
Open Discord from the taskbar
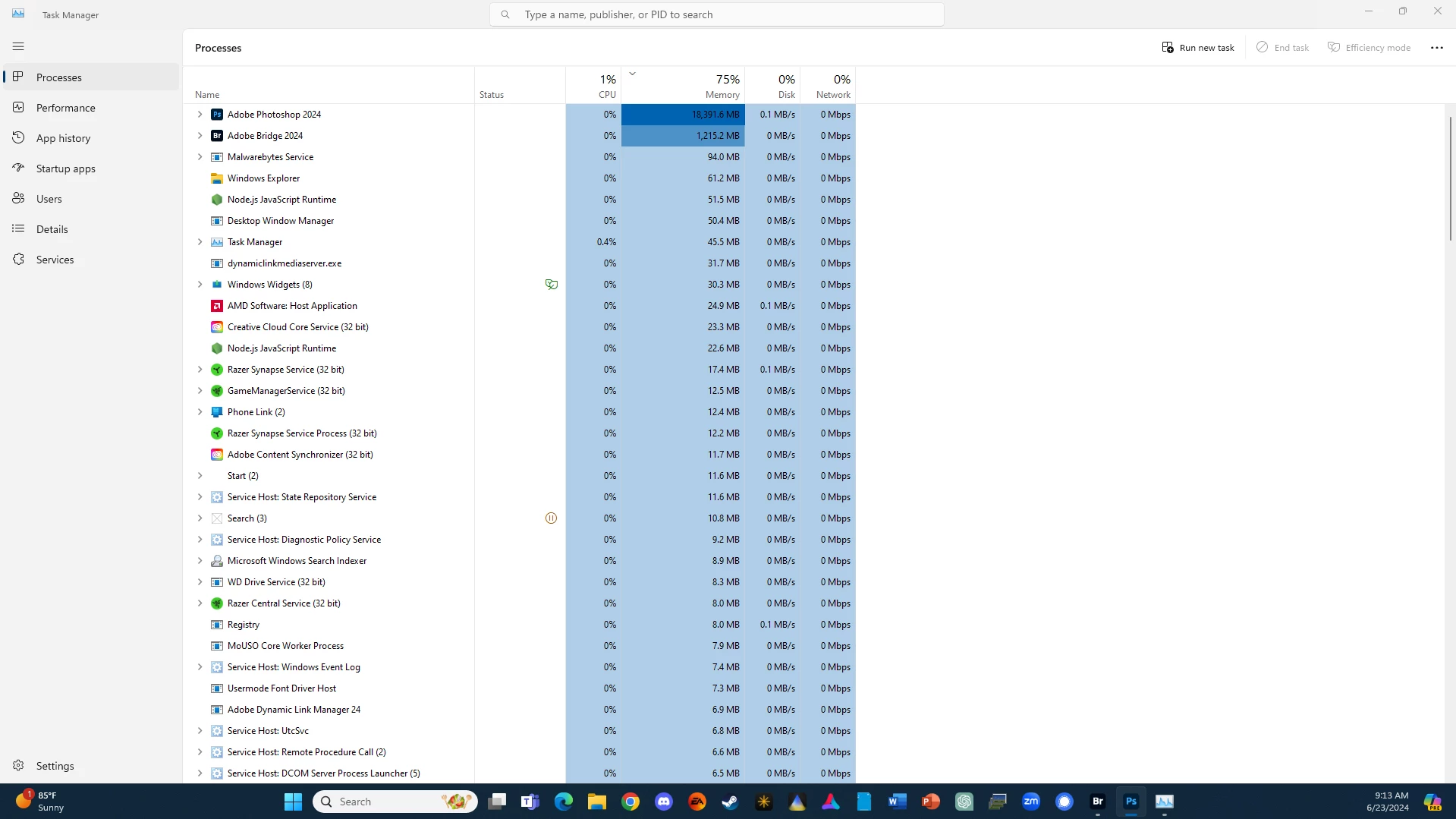[x=664, y=802]
